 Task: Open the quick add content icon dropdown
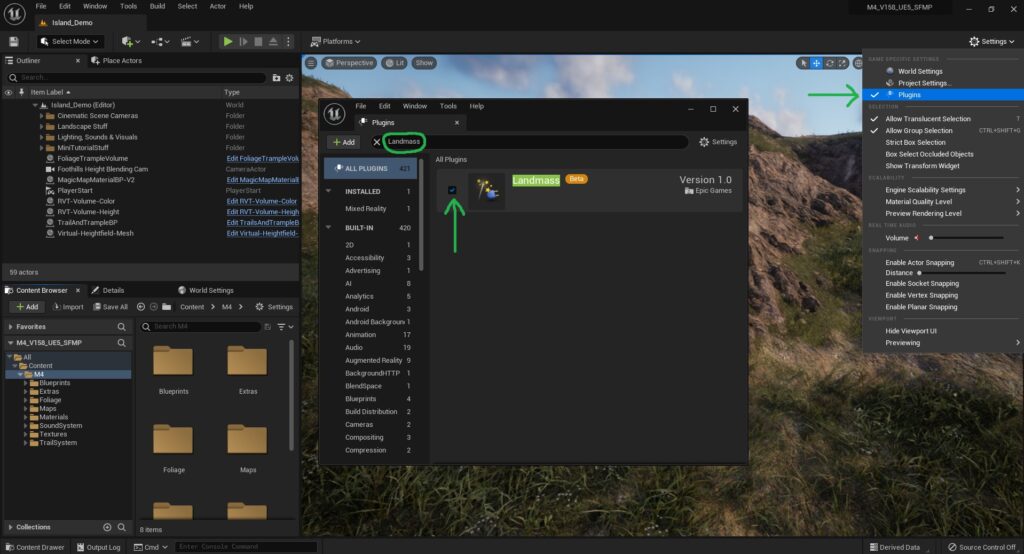[131, 41]
